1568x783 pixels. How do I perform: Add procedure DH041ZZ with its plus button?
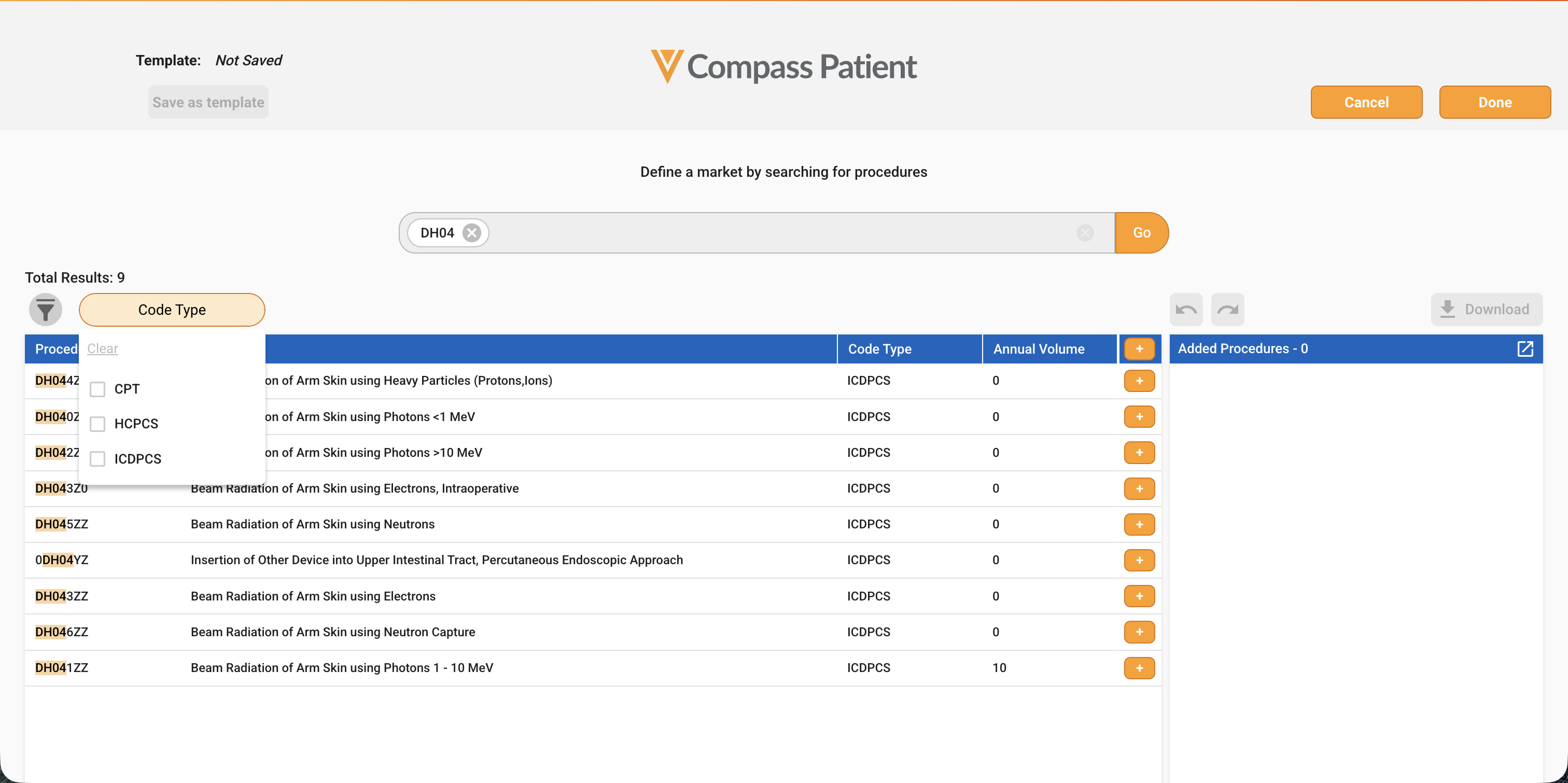[x=1140, y=668]
